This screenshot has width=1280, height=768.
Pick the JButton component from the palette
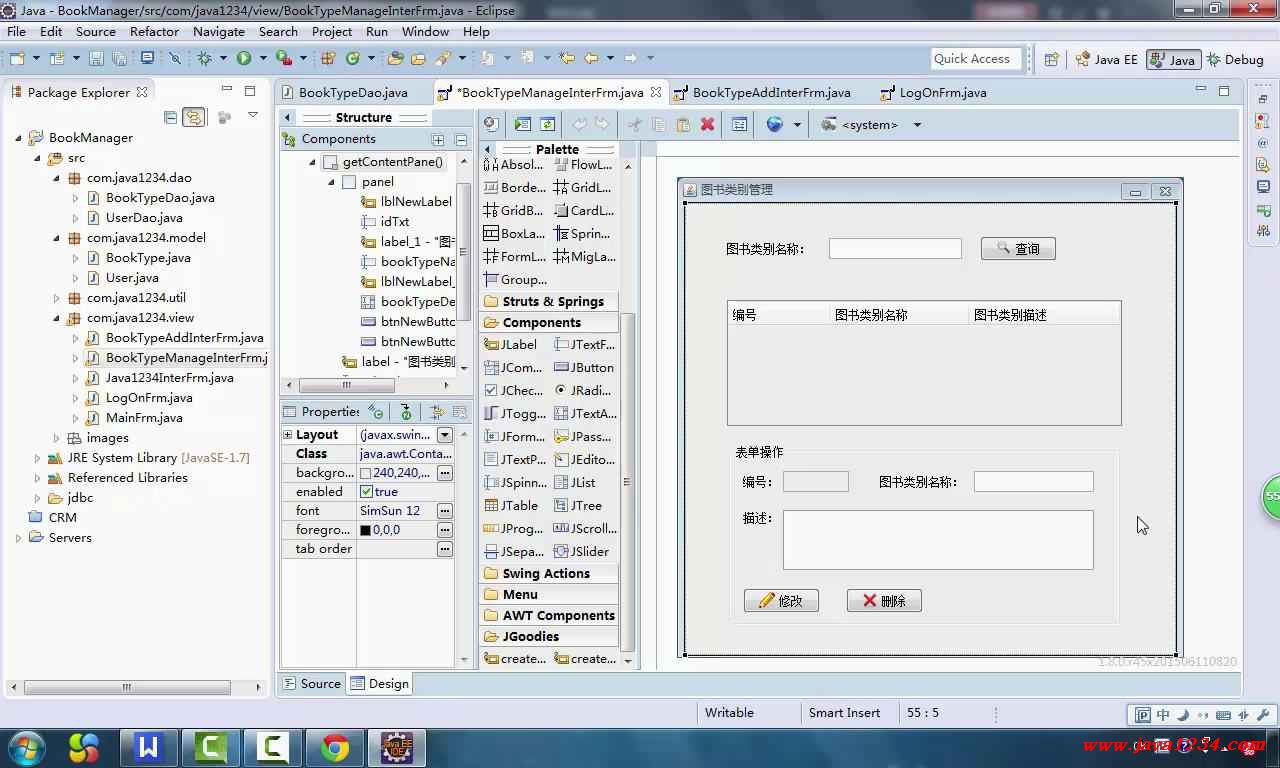click(x=584, y=367)
